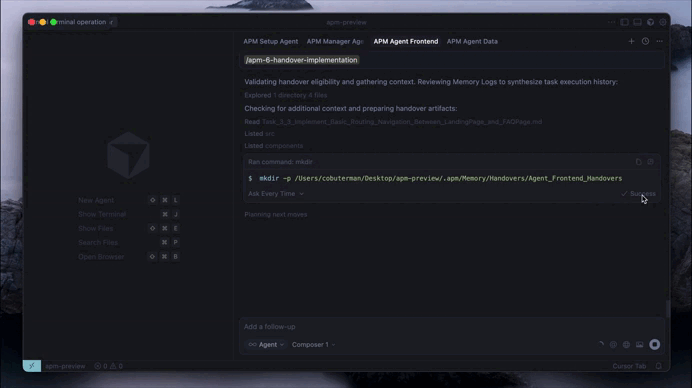This screenshot has width=692, height=388.
Task: Switch to APM Manager Agent tab
Action: pos(335,41)
